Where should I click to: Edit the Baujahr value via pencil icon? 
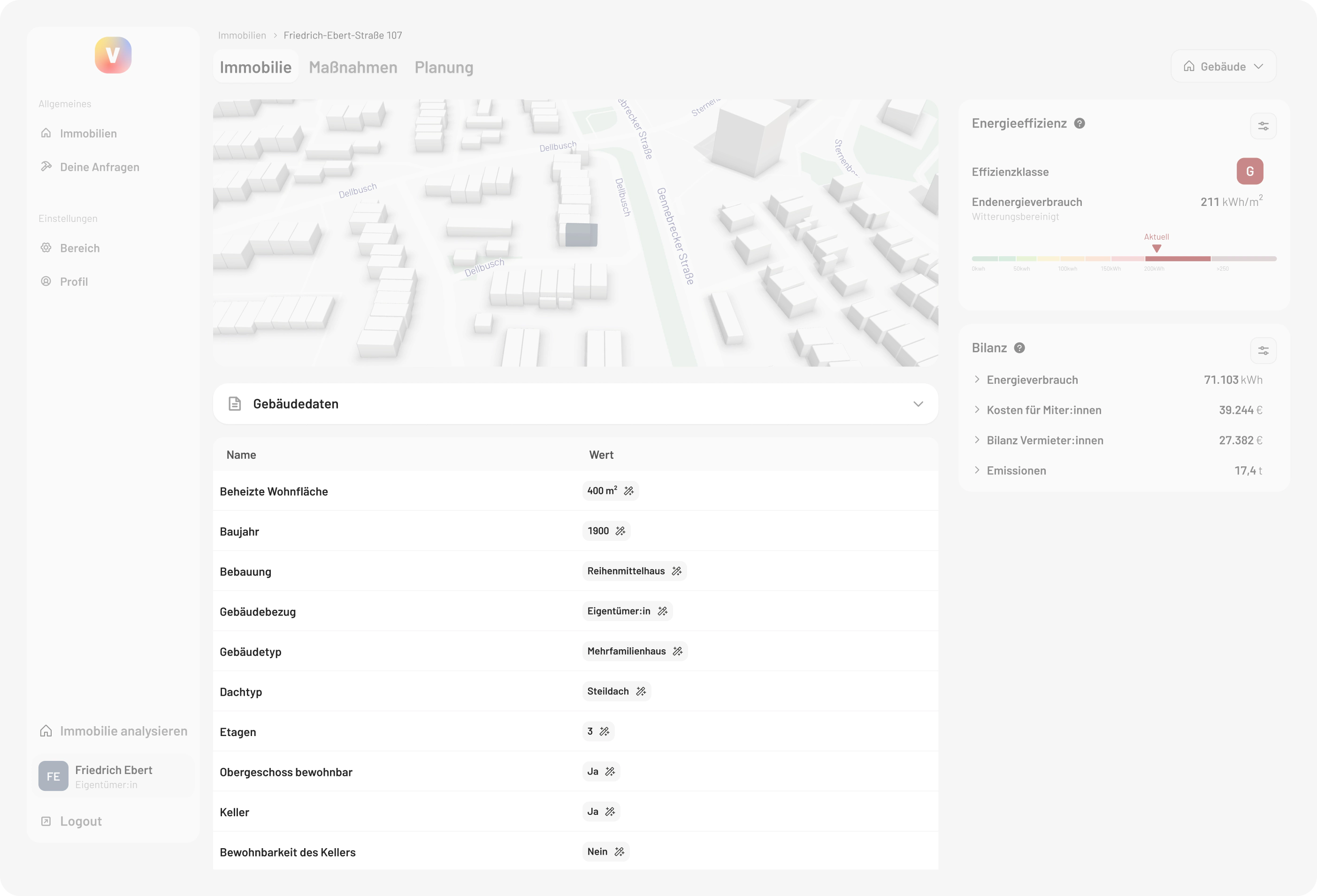click(x=621, y=531)
